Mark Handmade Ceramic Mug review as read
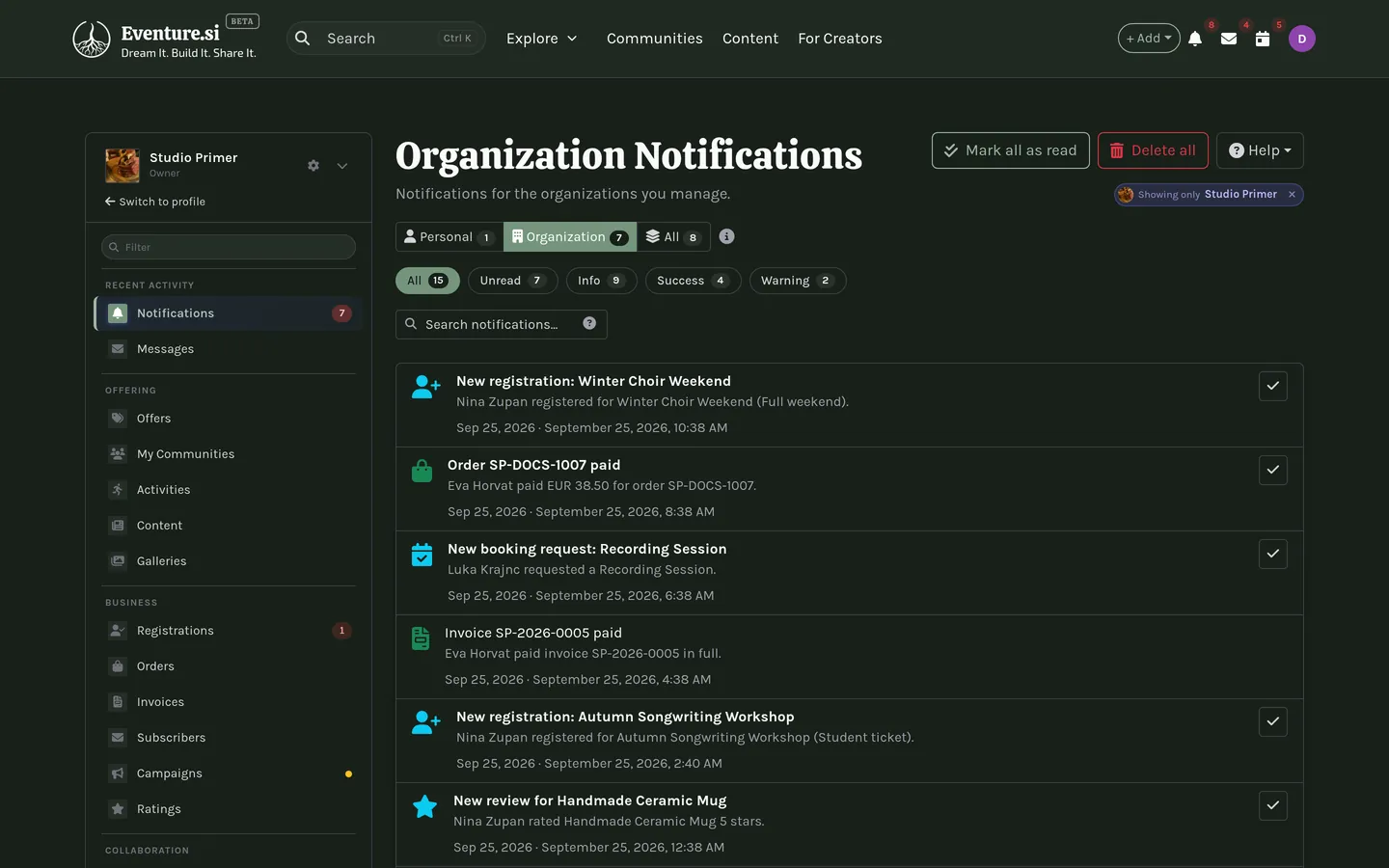The image size is (1389, 868). click(x=1273, y=805)
